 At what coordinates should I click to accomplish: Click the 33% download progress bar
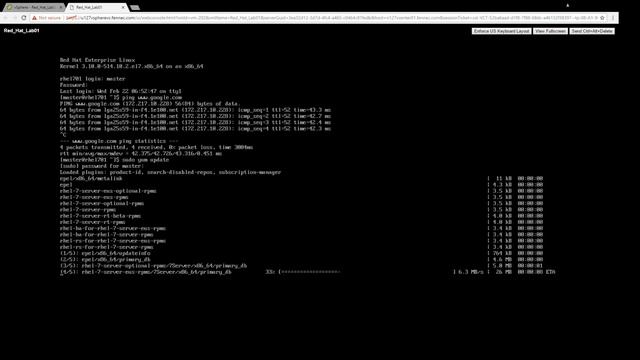point(309,272)
